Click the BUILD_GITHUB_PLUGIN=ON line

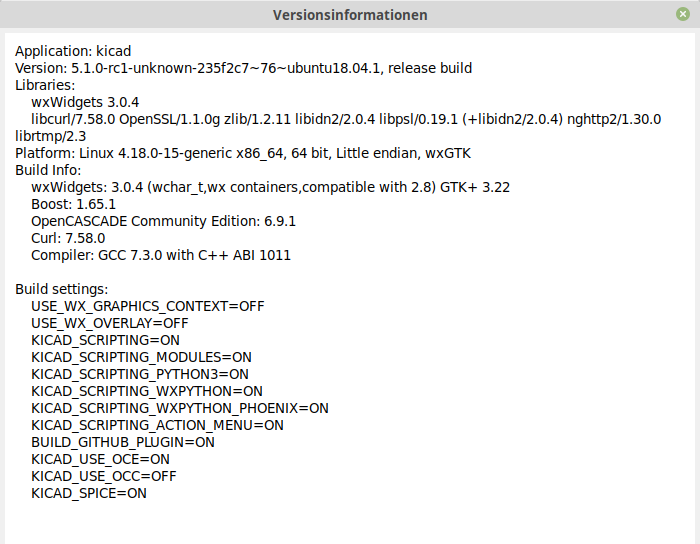tap(123, 442)
